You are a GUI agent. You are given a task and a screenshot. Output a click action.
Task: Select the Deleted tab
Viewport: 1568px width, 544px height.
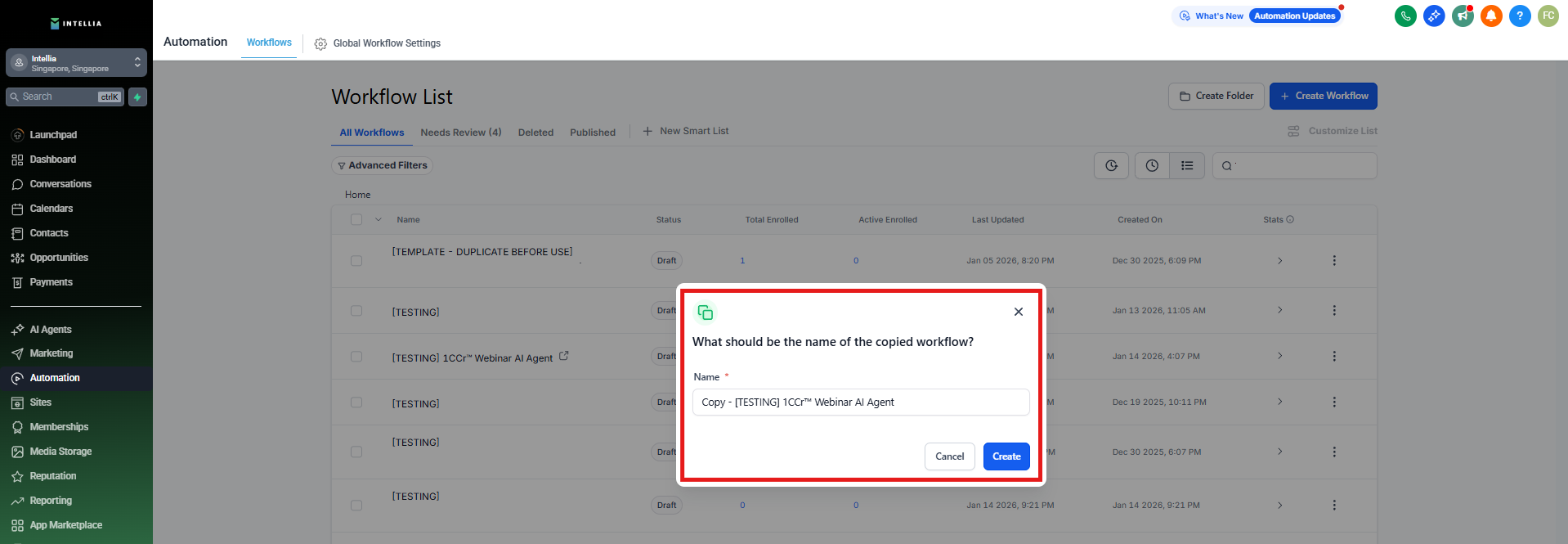coord(535,133)
